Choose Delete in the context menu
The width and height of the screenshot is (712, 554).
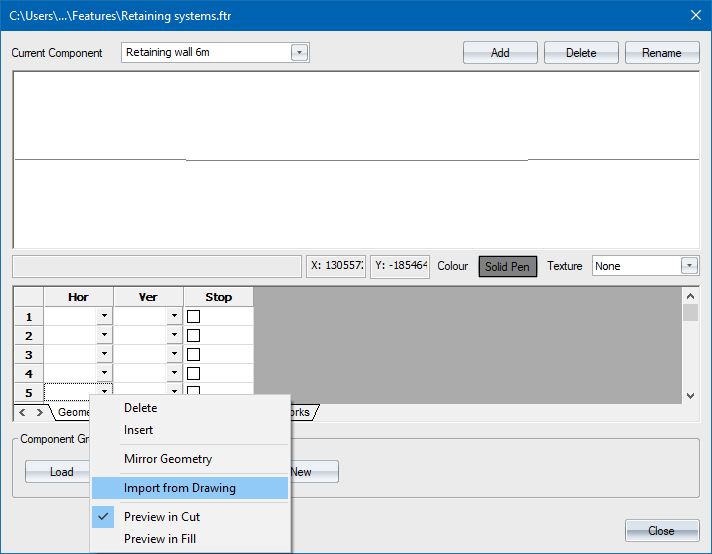[x=140, y=408]
